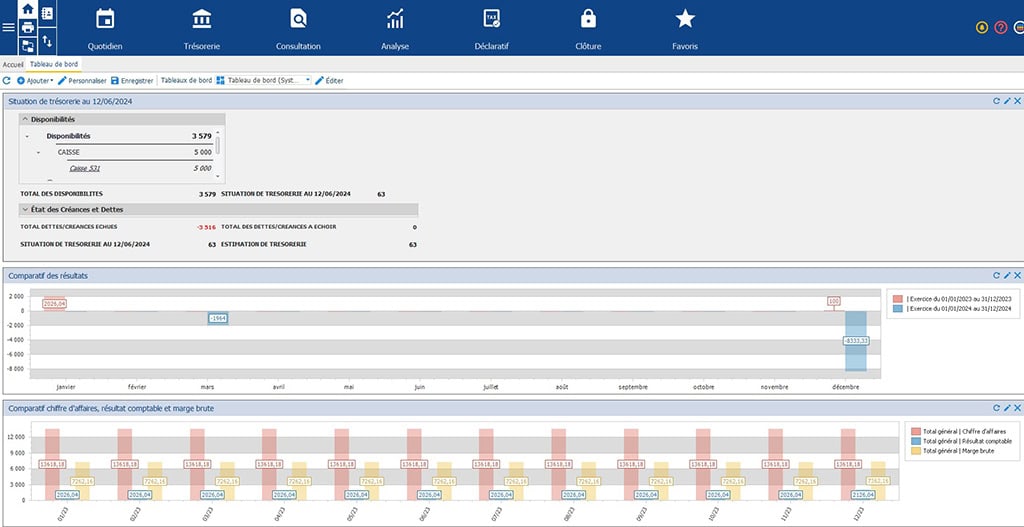This screenshot has height=527, width=1024.
Task: Collapse the bold Disponibilités tree row
Action: pyautogui.click(x=27, y=136)
